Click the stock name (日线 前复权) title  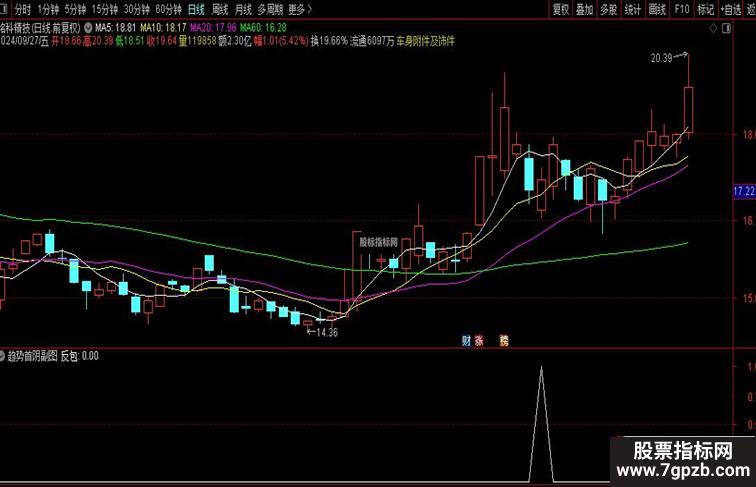point(40,28)
